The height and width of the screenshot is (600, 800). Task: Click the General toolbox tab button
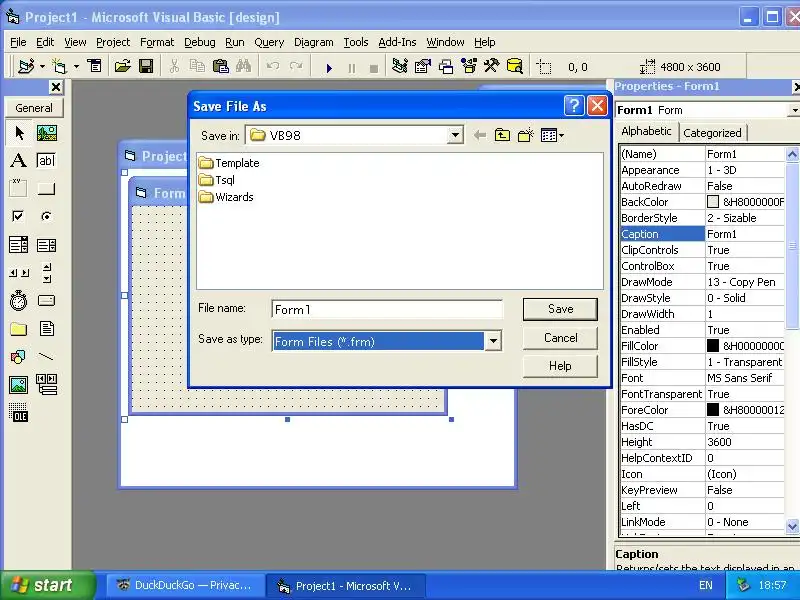(x=34, y=108)
